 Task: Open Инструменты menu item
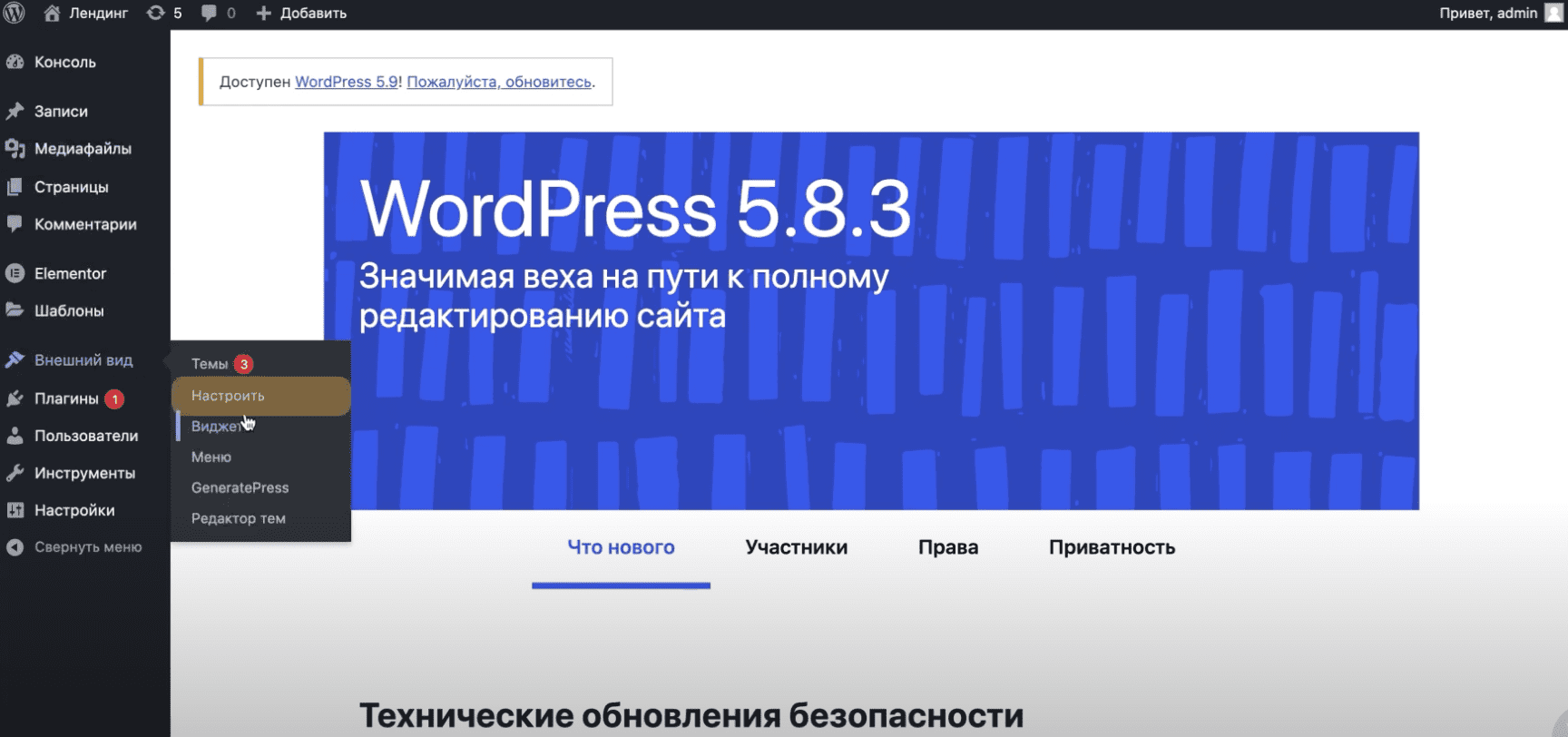[x=85, y=472]
